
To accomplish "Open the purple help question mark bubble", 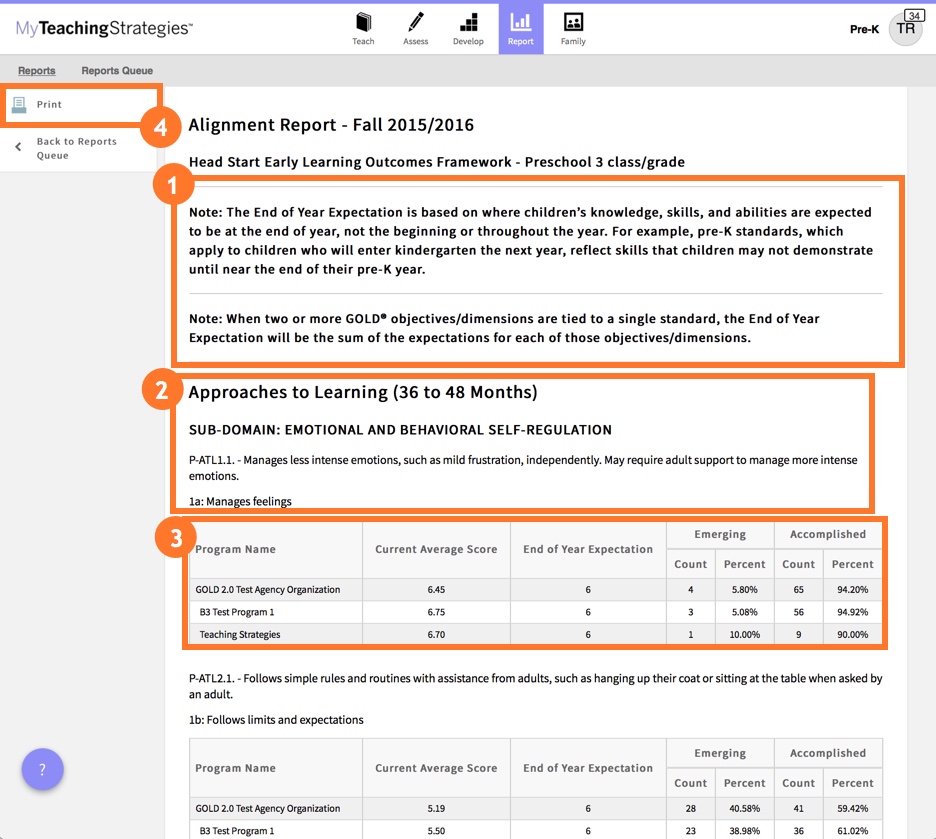I will click(x=42, y=770).
